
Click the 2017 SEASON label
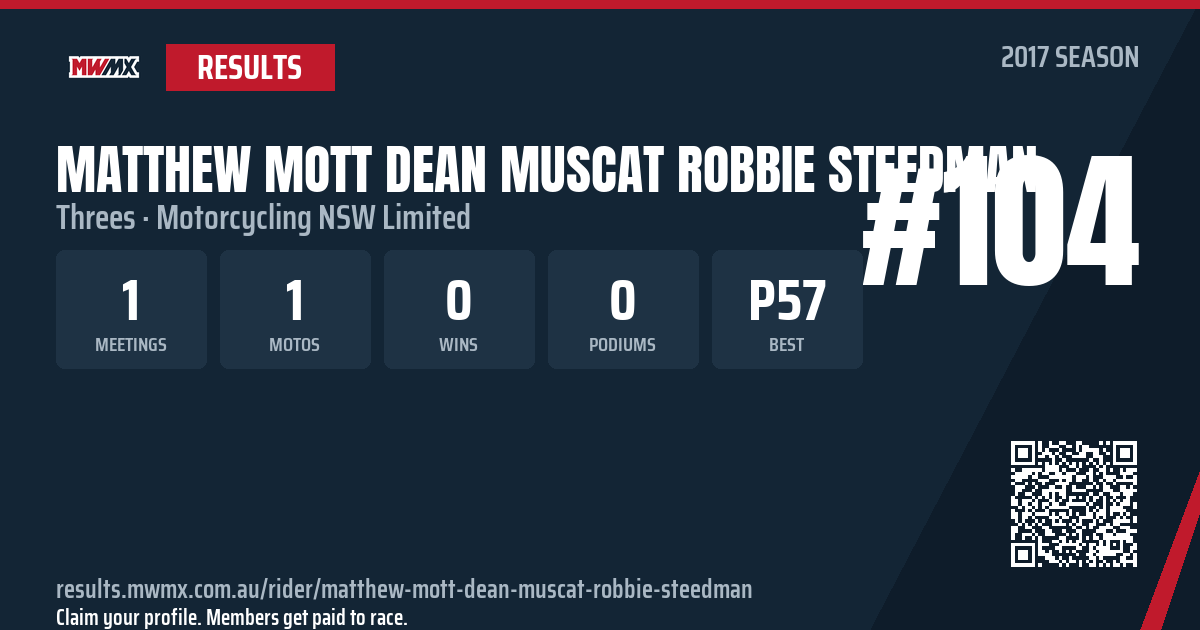[x=1070, y=57]
